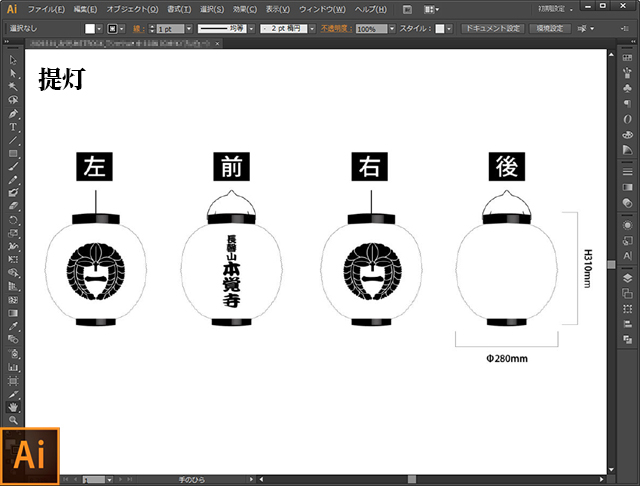The image size is (640, 486).
Task: Open the artboard navigation dropdown
Action: (x=109, y=480)
